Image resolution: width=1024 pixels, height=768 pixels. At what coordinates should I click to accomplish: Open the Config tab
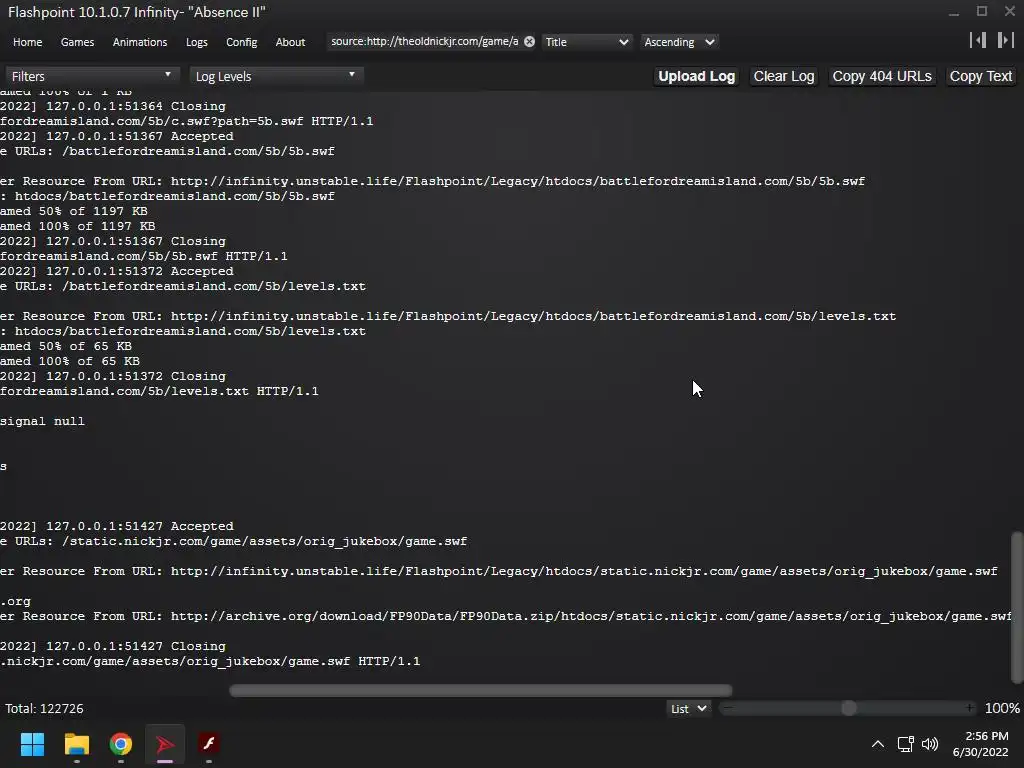pyautogui.click(x=242, y=42)
